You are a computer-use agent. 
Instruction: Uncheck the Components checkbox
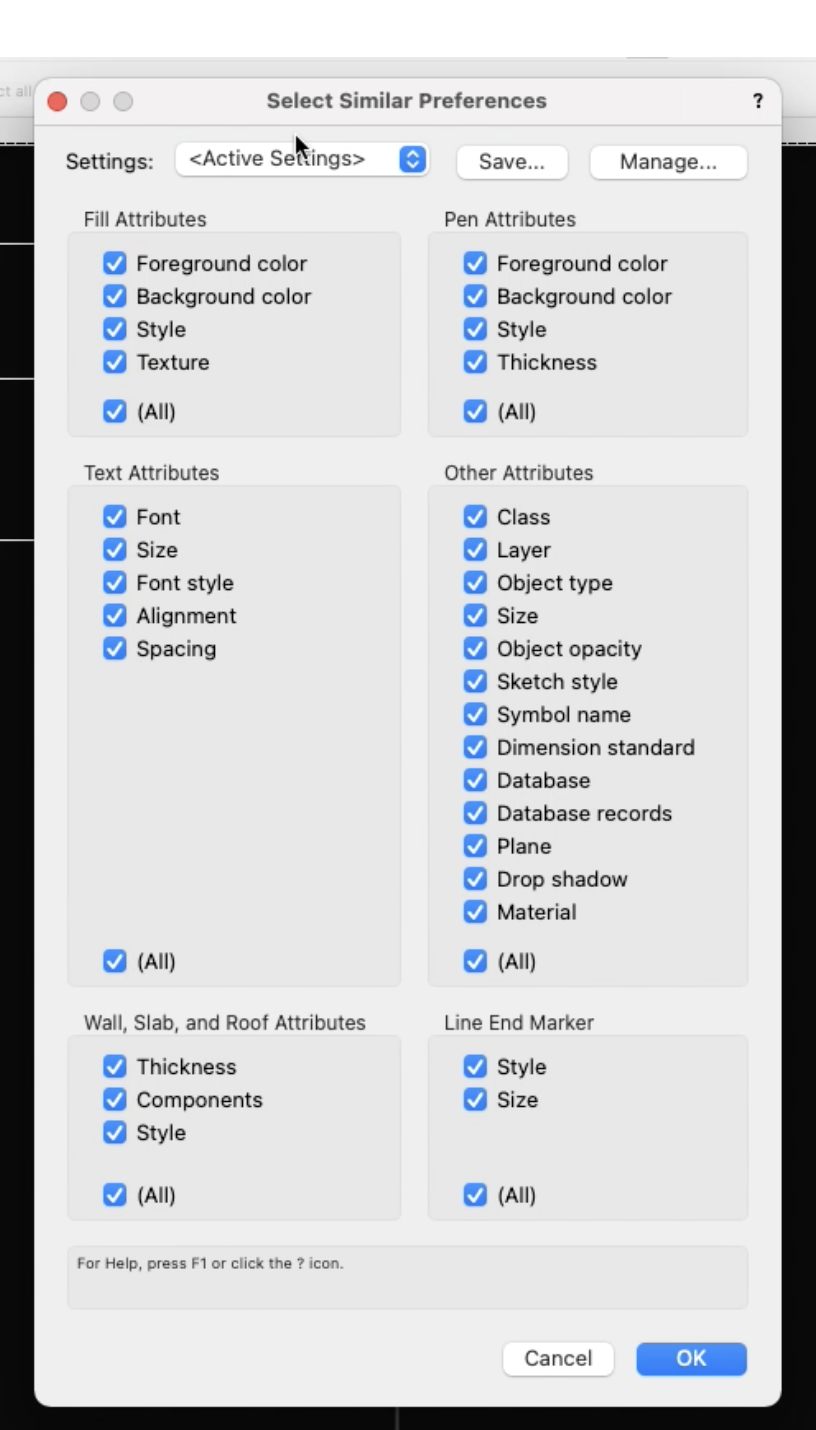point(115,1100)
